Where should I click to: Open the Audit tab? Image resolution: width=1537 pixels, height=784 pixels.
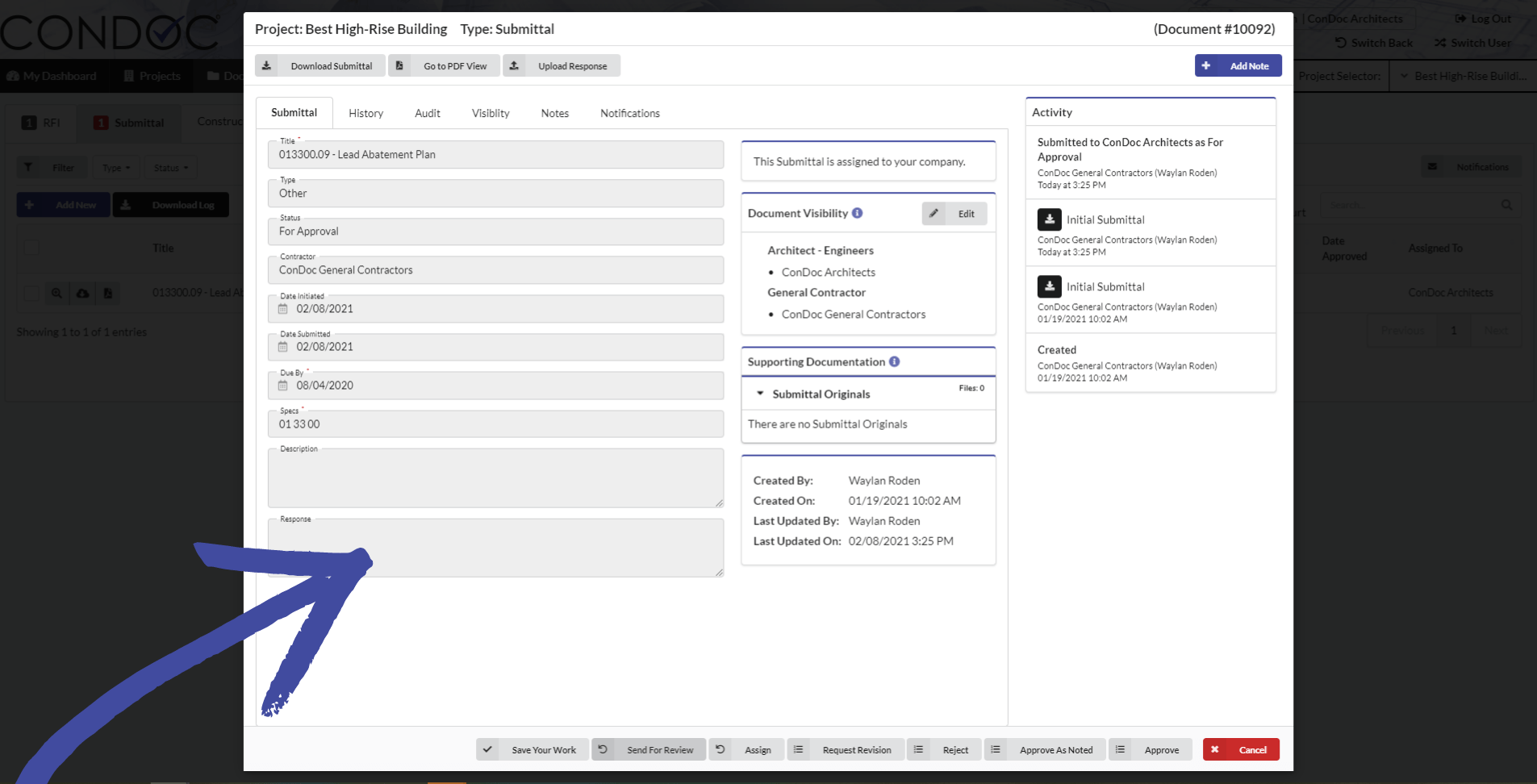pos(428,114)
